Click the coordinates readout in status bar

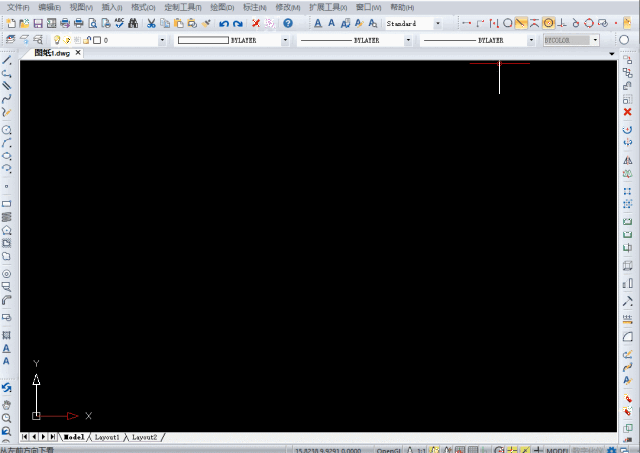[328, 450]
